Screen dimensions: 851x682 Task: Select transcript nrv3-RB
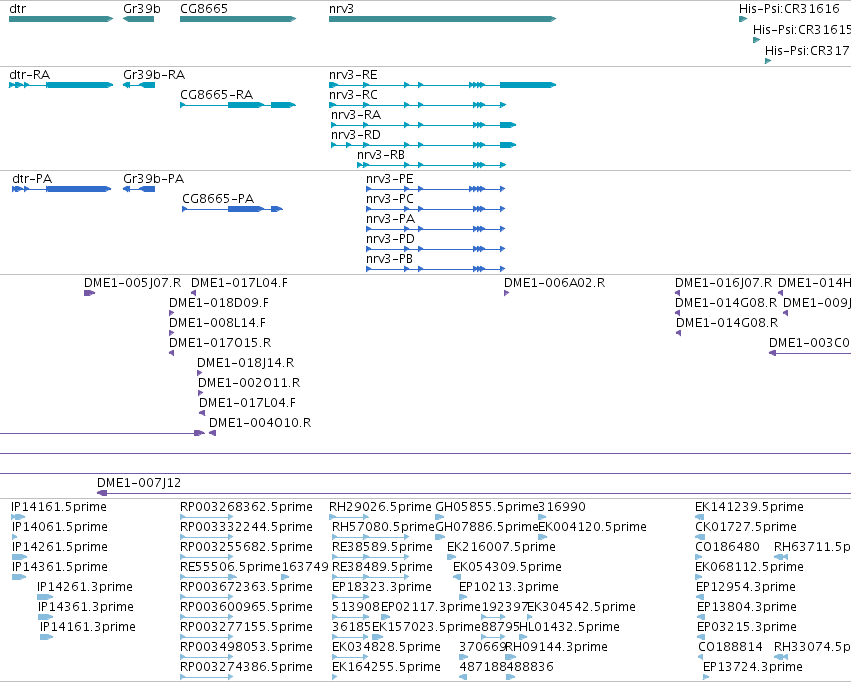(431, 165)
